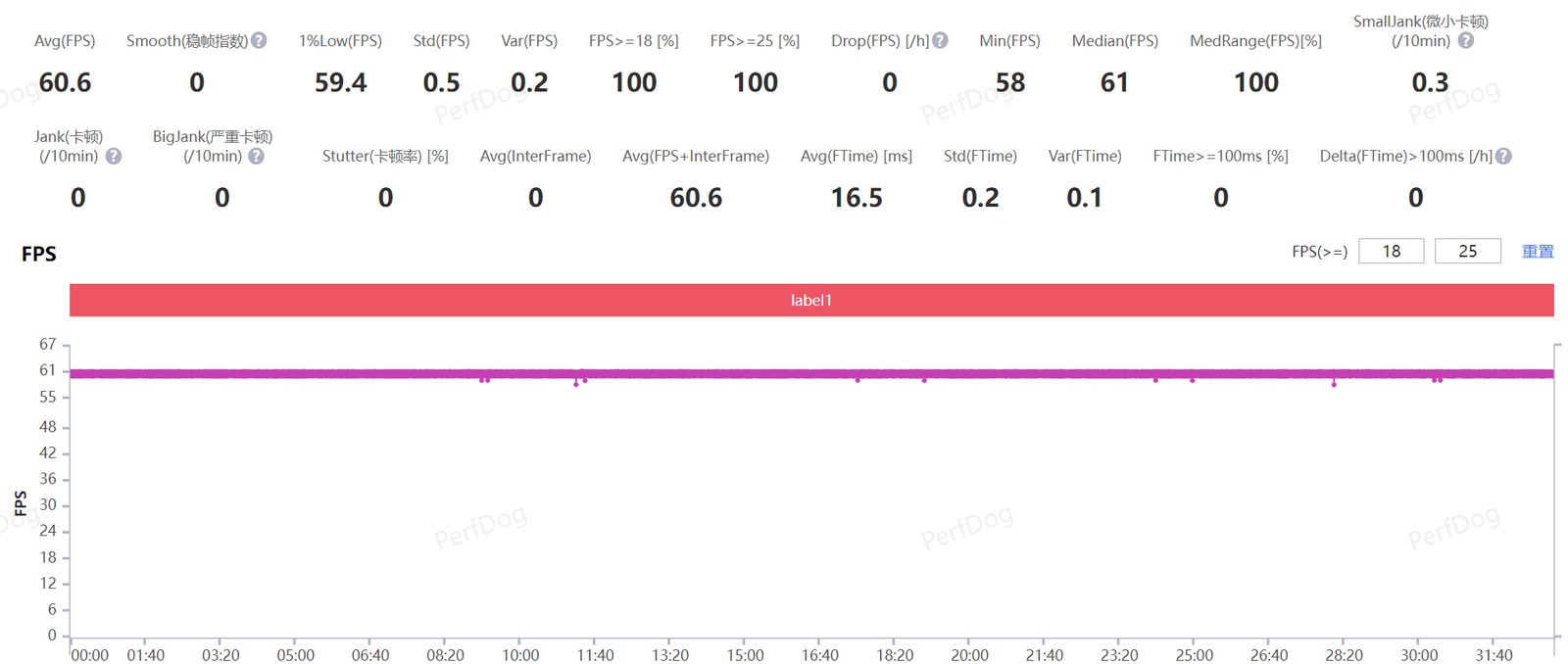Click help icon next to Smooth(稳帧指数)
This screenshot has height=664, width=1568.
259,40
